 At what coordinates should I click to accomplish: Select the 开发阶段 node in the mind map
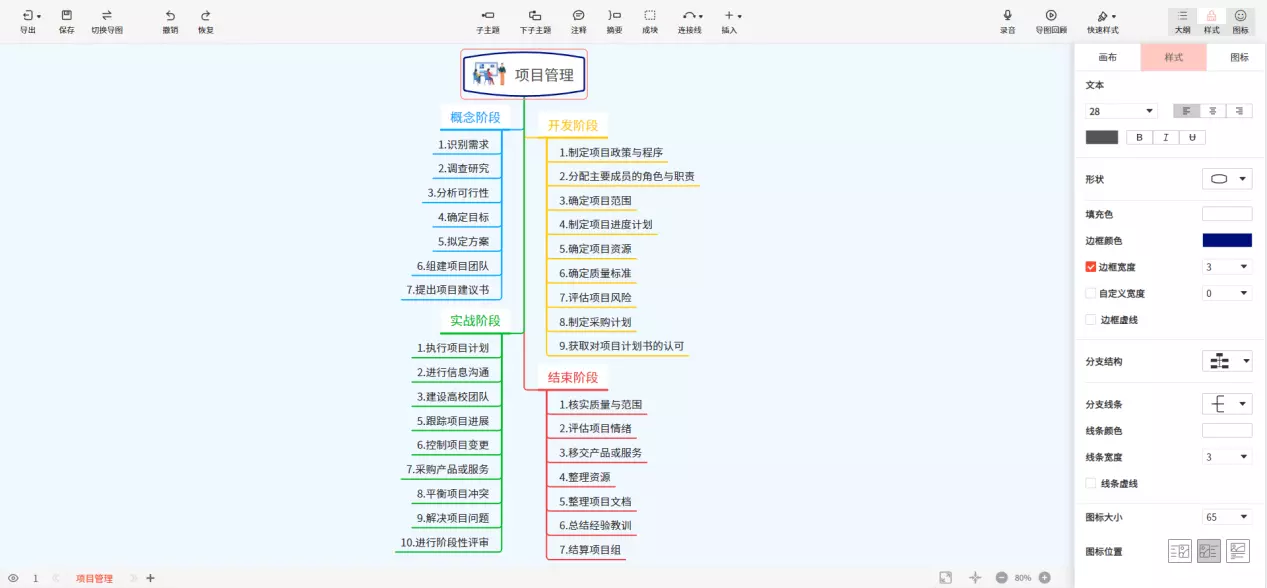572,125
